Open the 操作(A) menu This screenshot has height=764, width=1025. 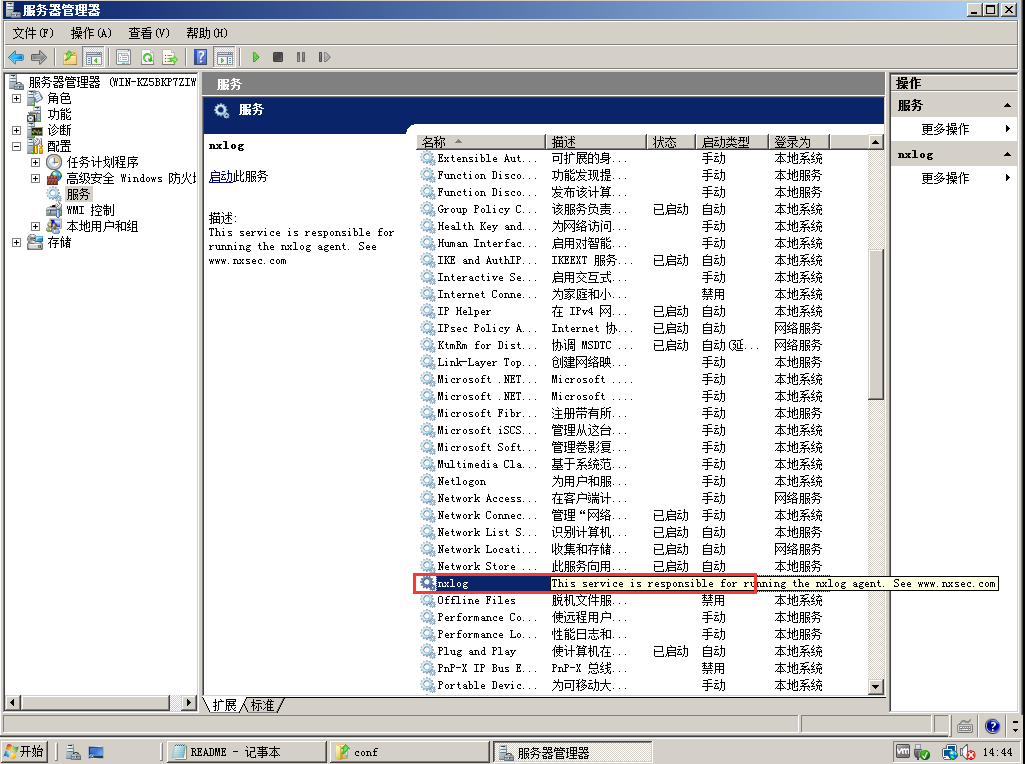[90, 33]
